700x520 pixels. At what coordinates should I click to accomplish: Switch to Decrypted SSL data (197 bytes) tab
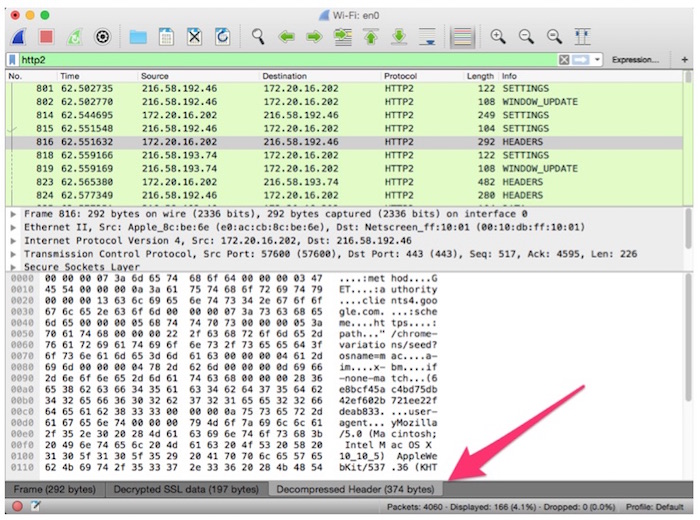(186, 489)
